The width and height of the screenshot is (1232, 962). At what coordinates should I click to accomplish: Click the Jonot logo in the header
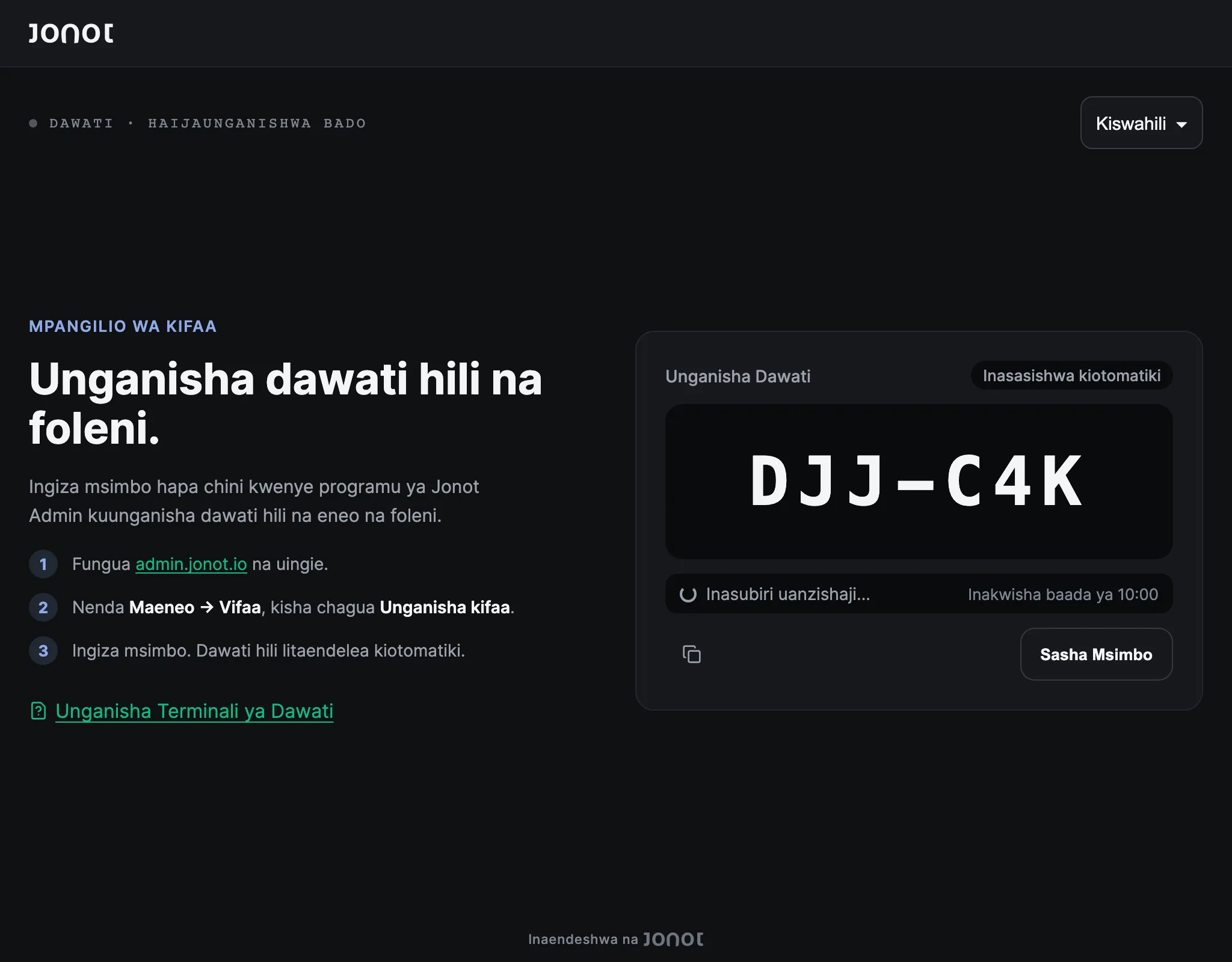coord(71,33)
